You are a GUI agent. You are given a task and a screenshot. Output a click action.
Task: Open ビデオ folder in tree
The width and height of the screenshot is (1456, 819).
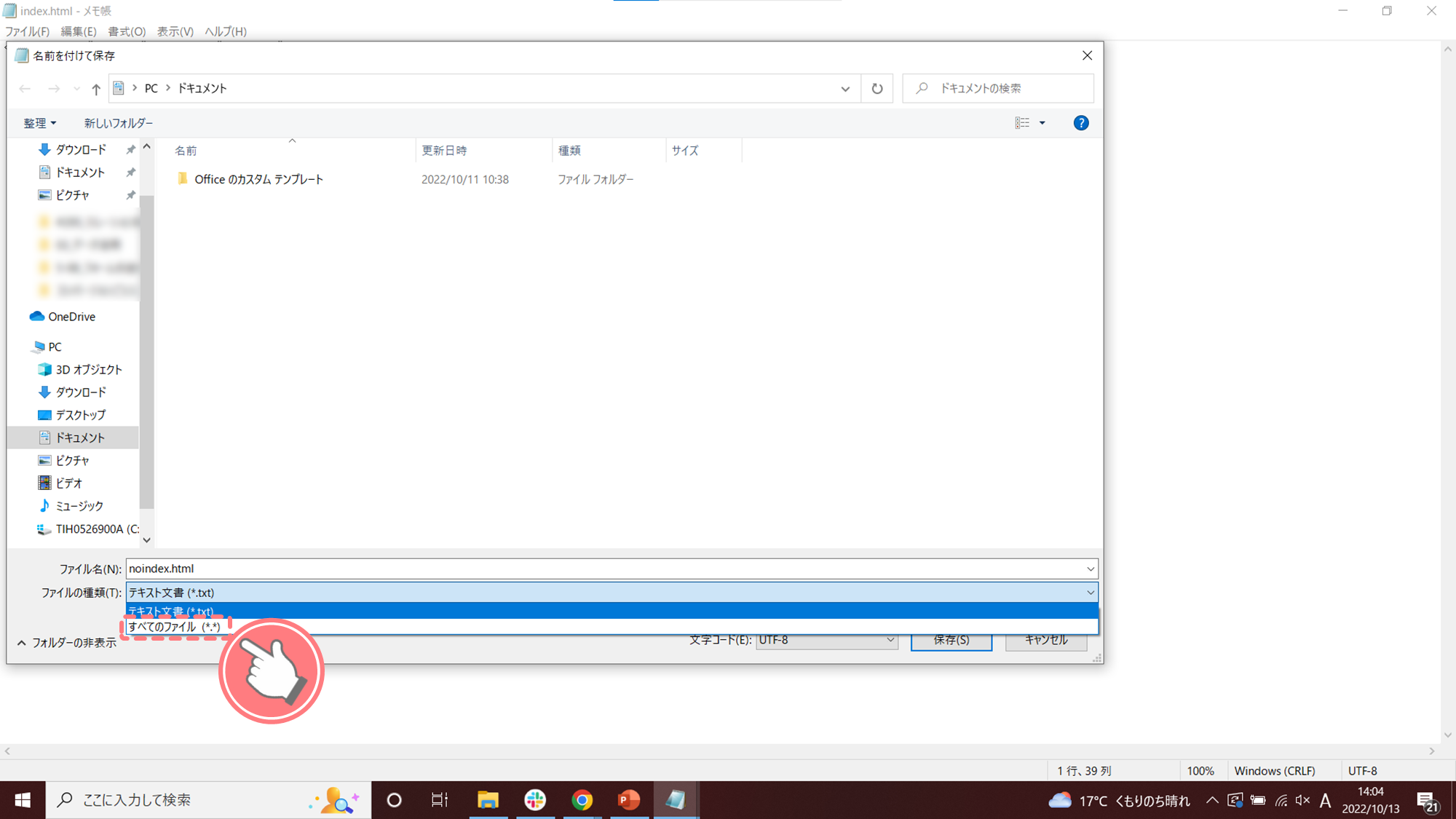click(68, 483)
